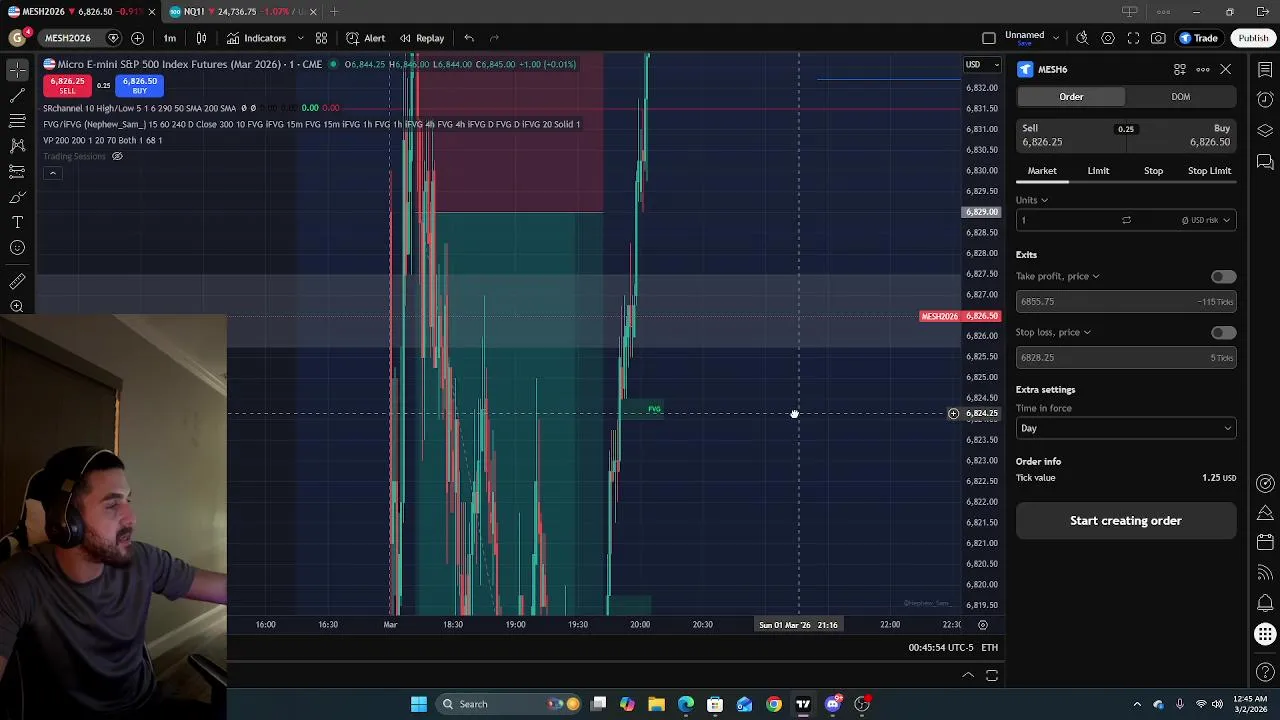Click the Start creating order button

tap(1126, 521)
